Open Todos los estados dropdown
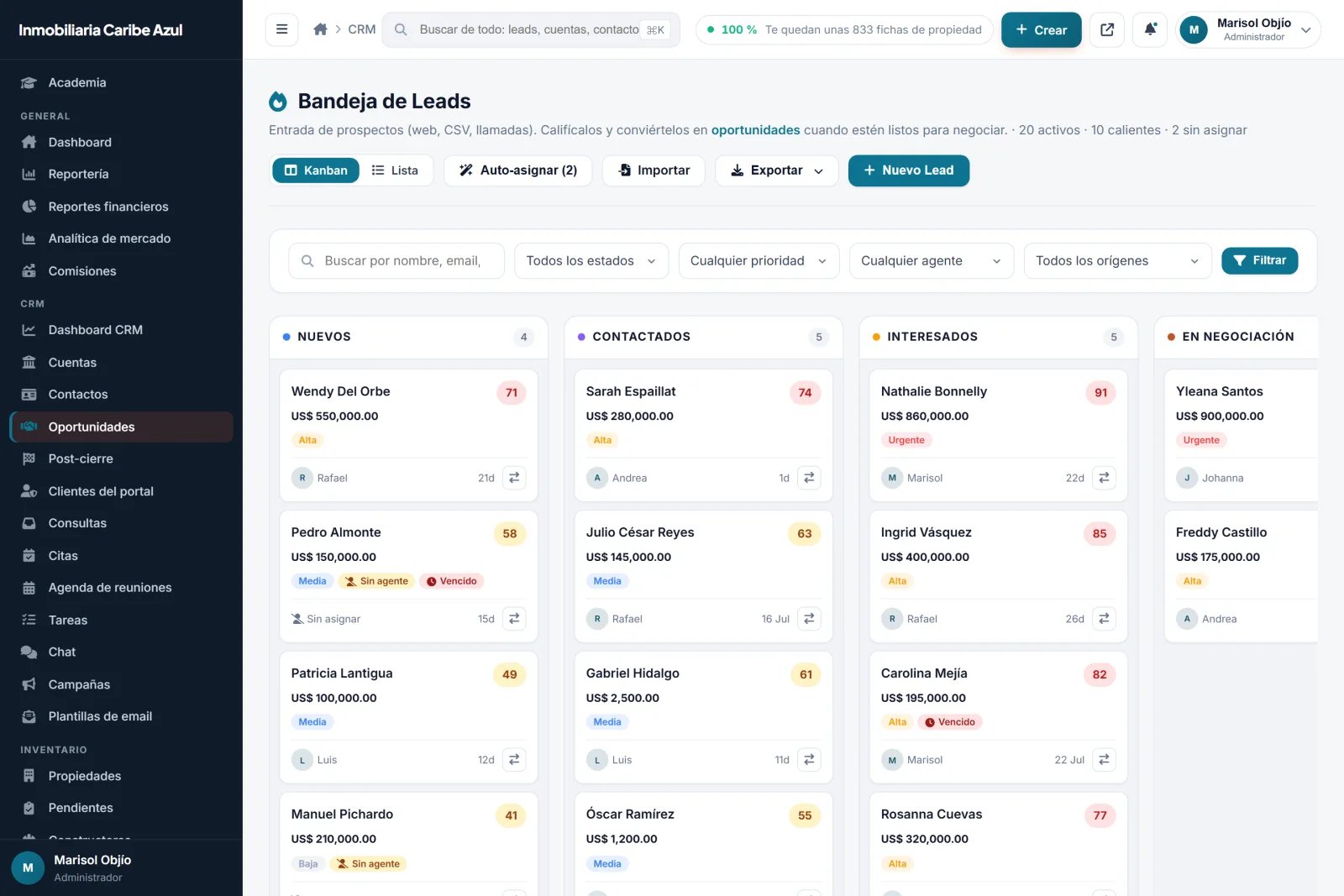Screen dimensions: 1344x896 [591, 261]
